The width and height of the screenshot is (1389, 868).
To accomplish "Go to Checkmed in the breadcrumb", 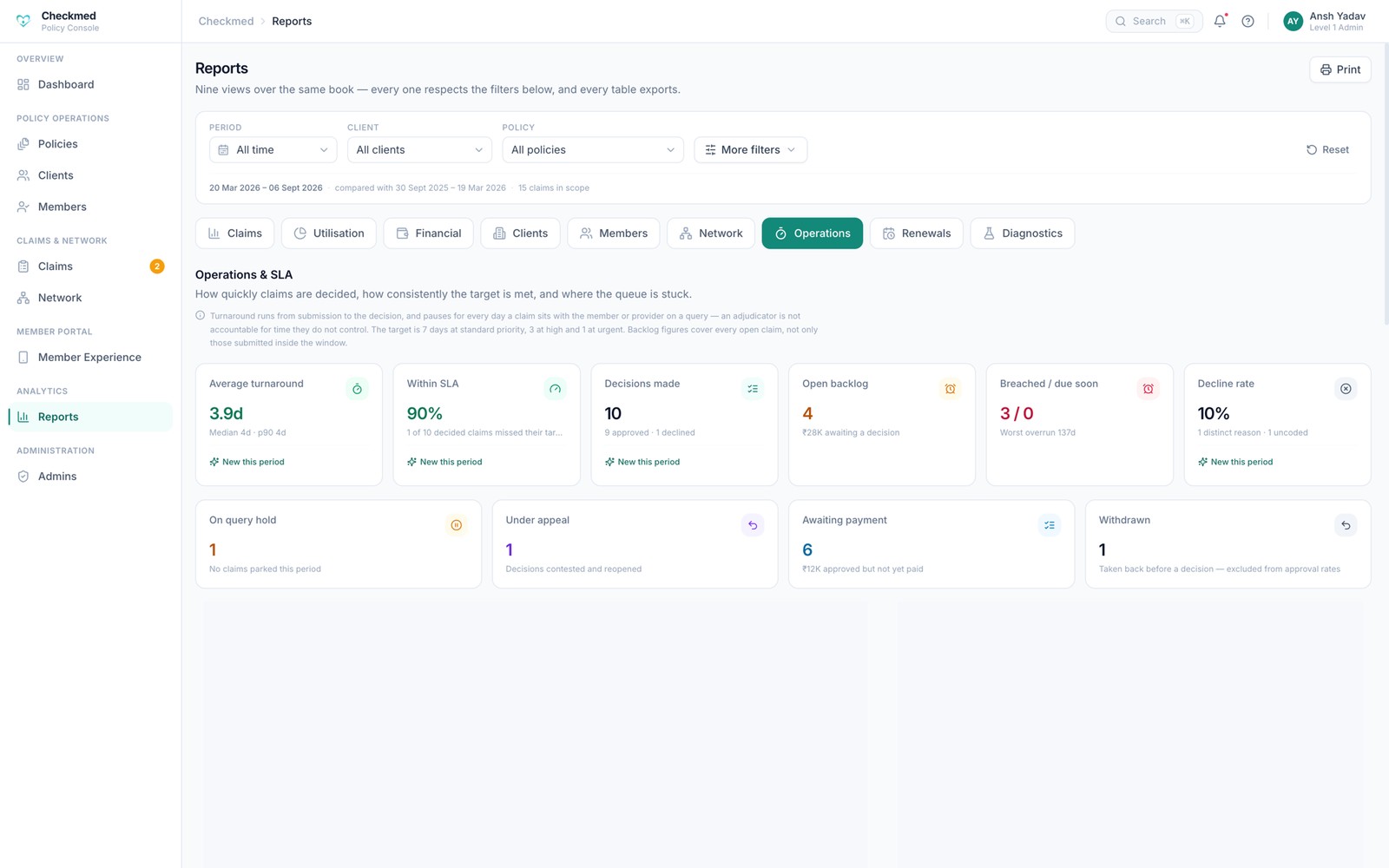I will [226, 21].
